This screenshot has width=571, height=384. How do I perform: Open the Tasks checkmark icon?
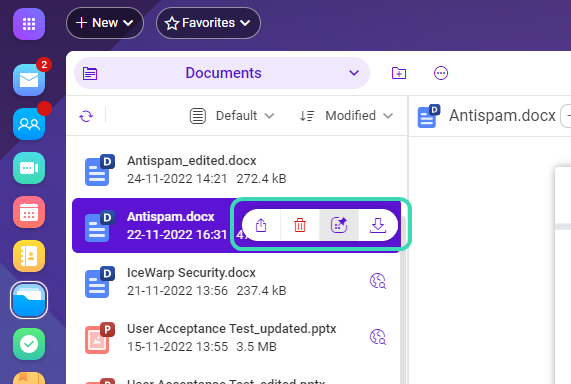point(29,344)
